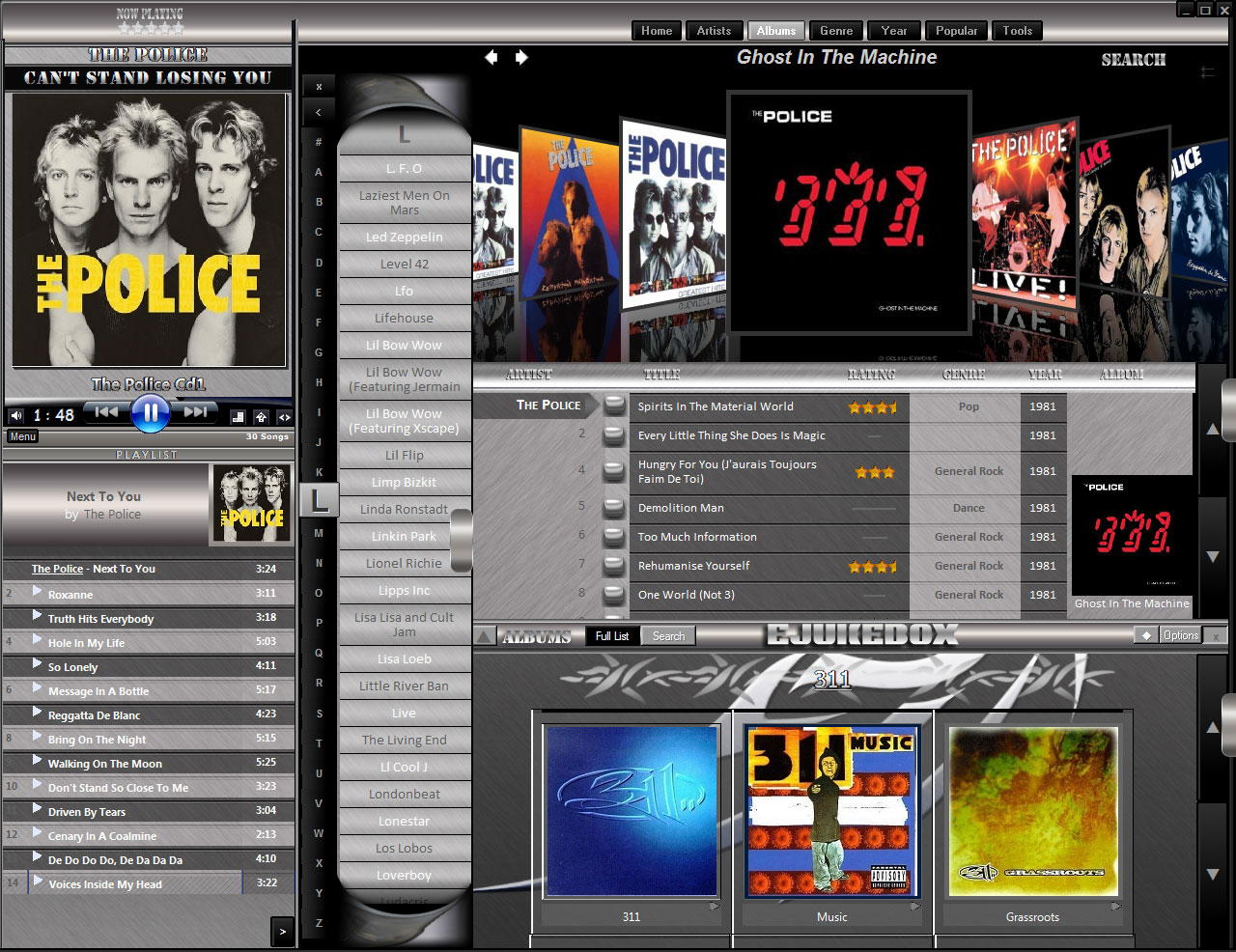Click the up-arrow home icon in player controls
Image resolution: width=1236 pixels, height=952 pixels.
tap(261, 417)
